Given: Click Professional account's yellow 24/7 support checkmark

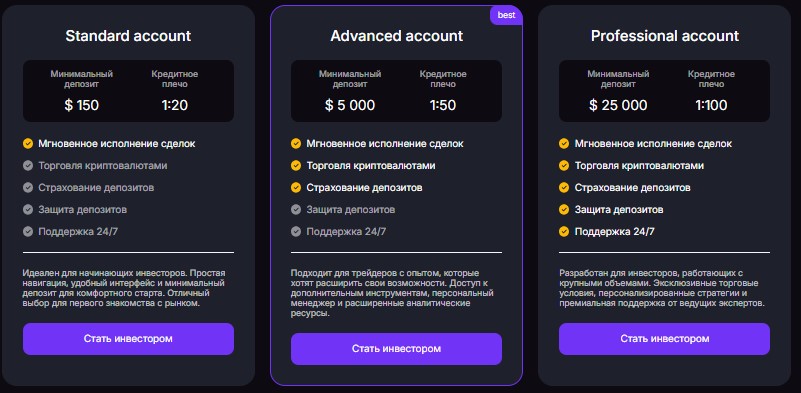Looking at the screenshot, I should [x=564, y=232].
